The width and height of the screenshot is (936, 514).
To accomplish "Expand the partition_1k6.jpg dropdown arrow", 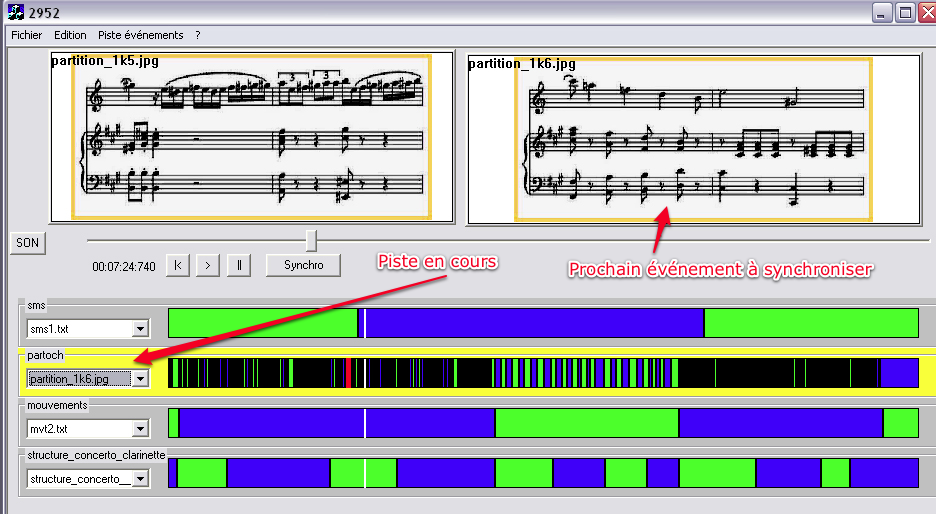I will [x=140, y=378].
